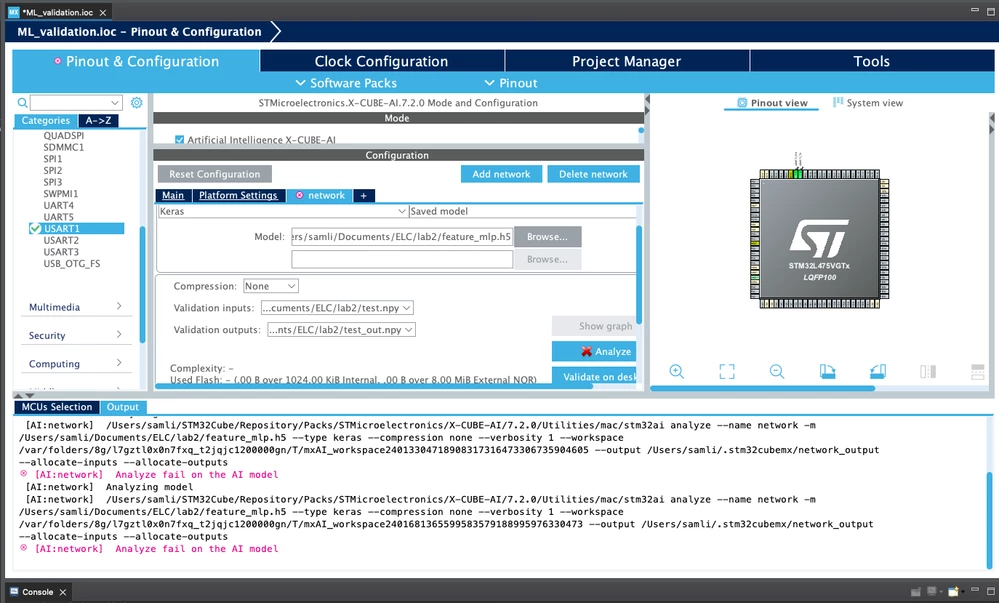
Task: Expand the Software Packs menu
Action: click(x=346, y=83)
